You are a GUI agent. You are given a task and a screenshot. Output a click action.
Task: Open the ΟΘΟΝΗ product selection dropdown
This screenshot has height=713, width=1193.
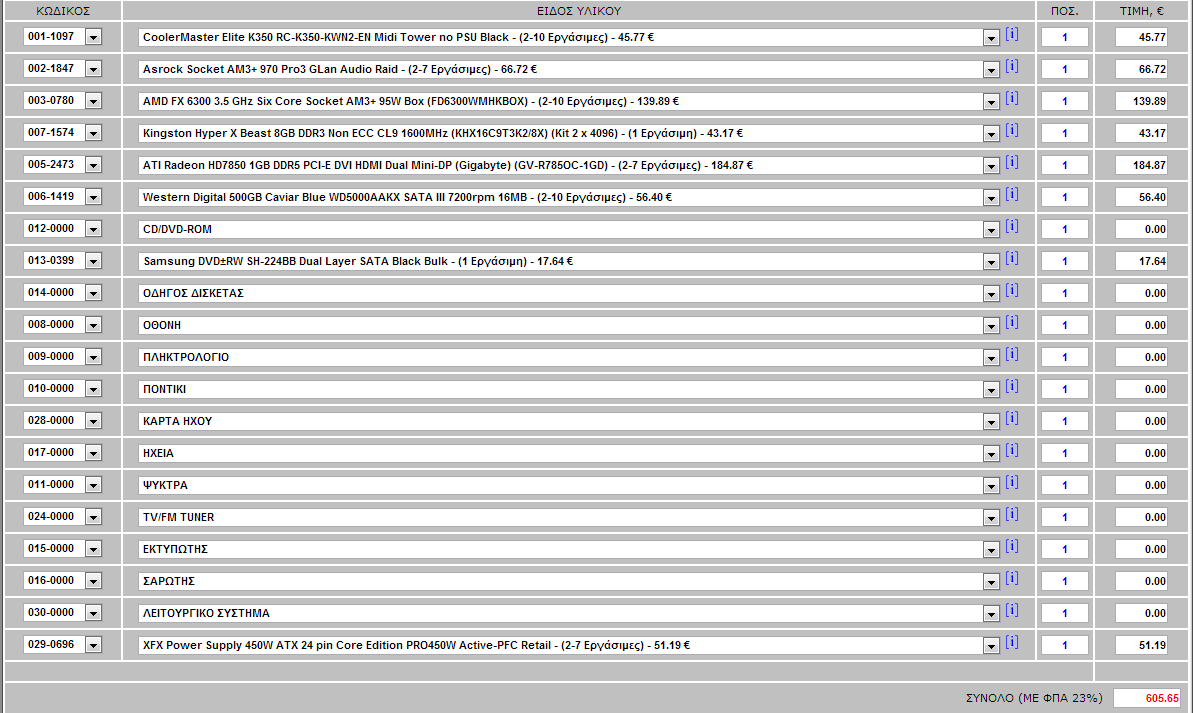click(991, 326)
